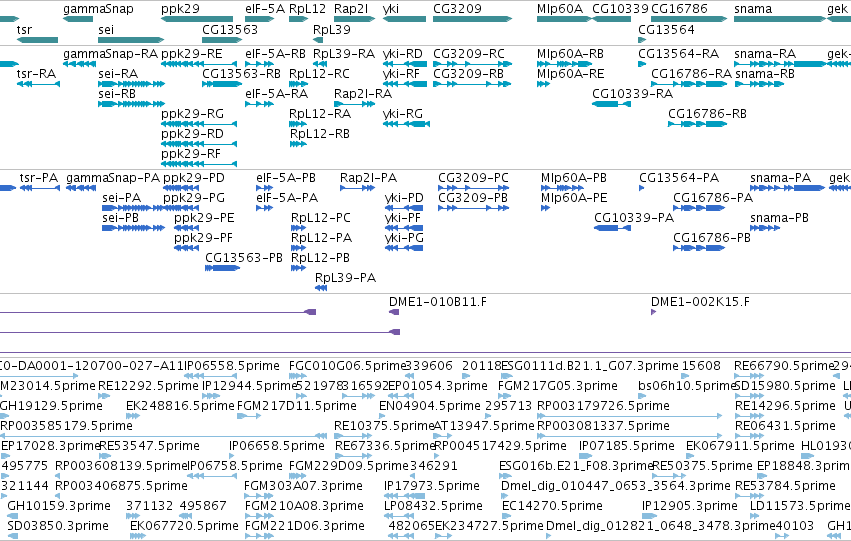Pick EST label EK248816.5prime
Screen dimensions: 851x541
point(180,406)
